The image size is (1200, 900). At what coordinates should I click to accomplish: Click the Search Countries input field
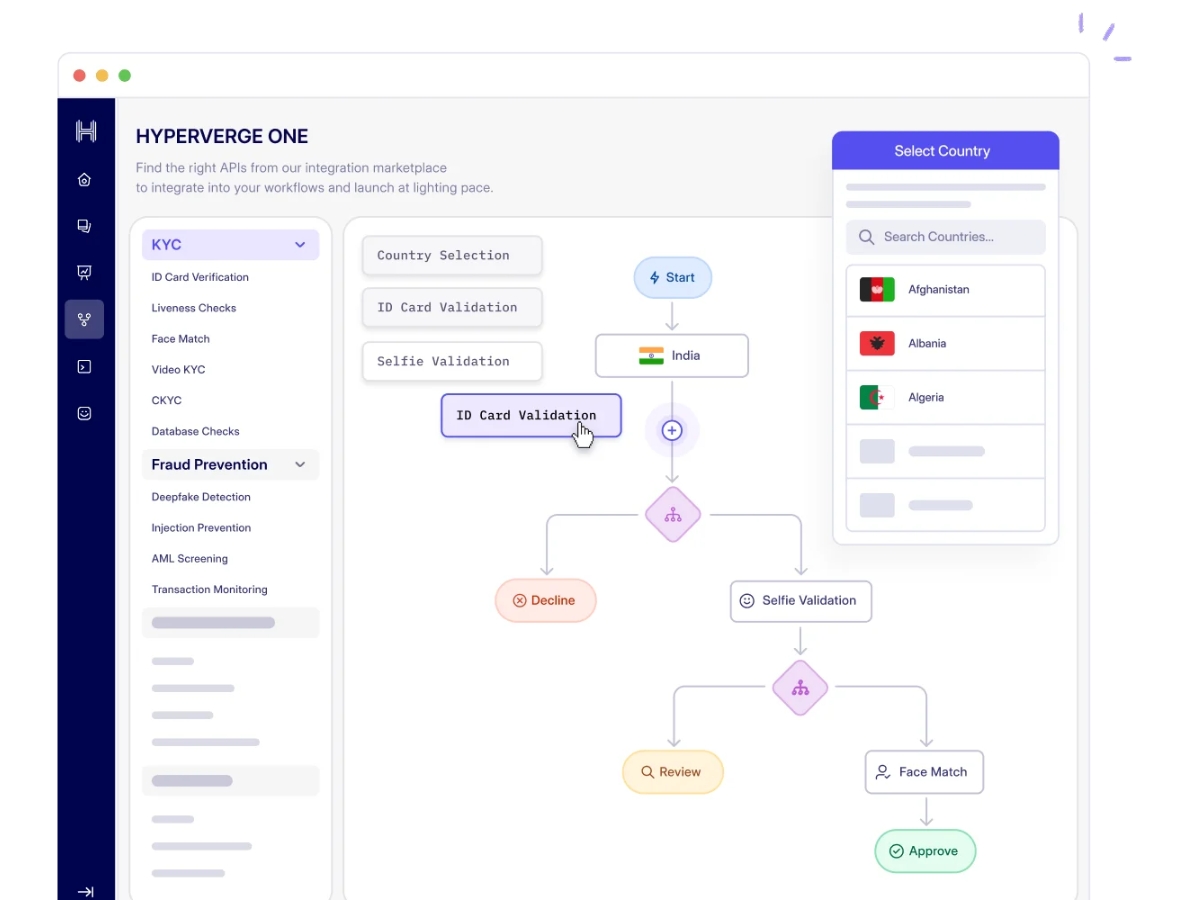click(946, 237)
